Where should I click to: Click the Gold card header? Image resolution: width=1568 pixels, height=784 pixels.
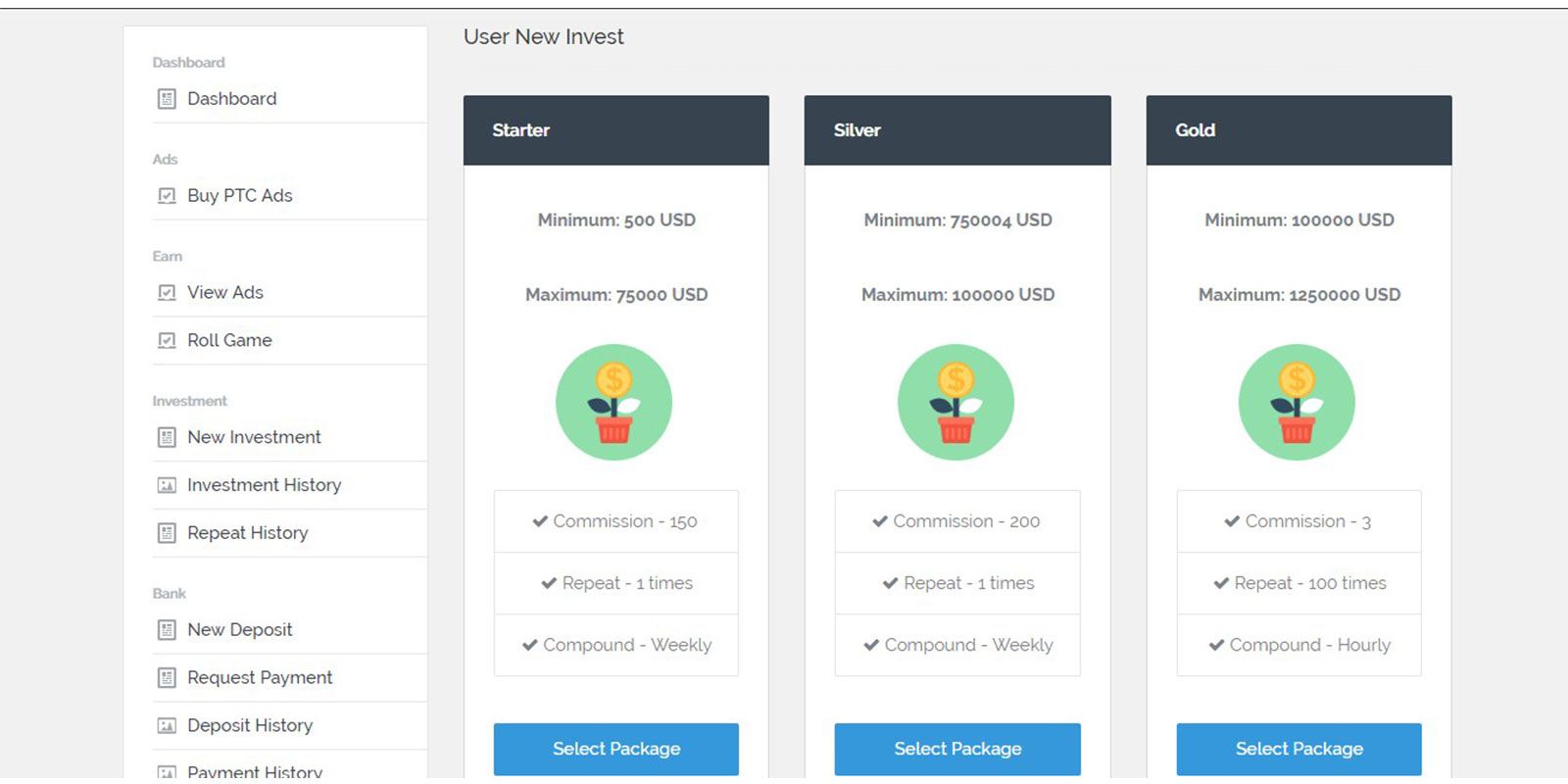click(x=1299, y=130)
